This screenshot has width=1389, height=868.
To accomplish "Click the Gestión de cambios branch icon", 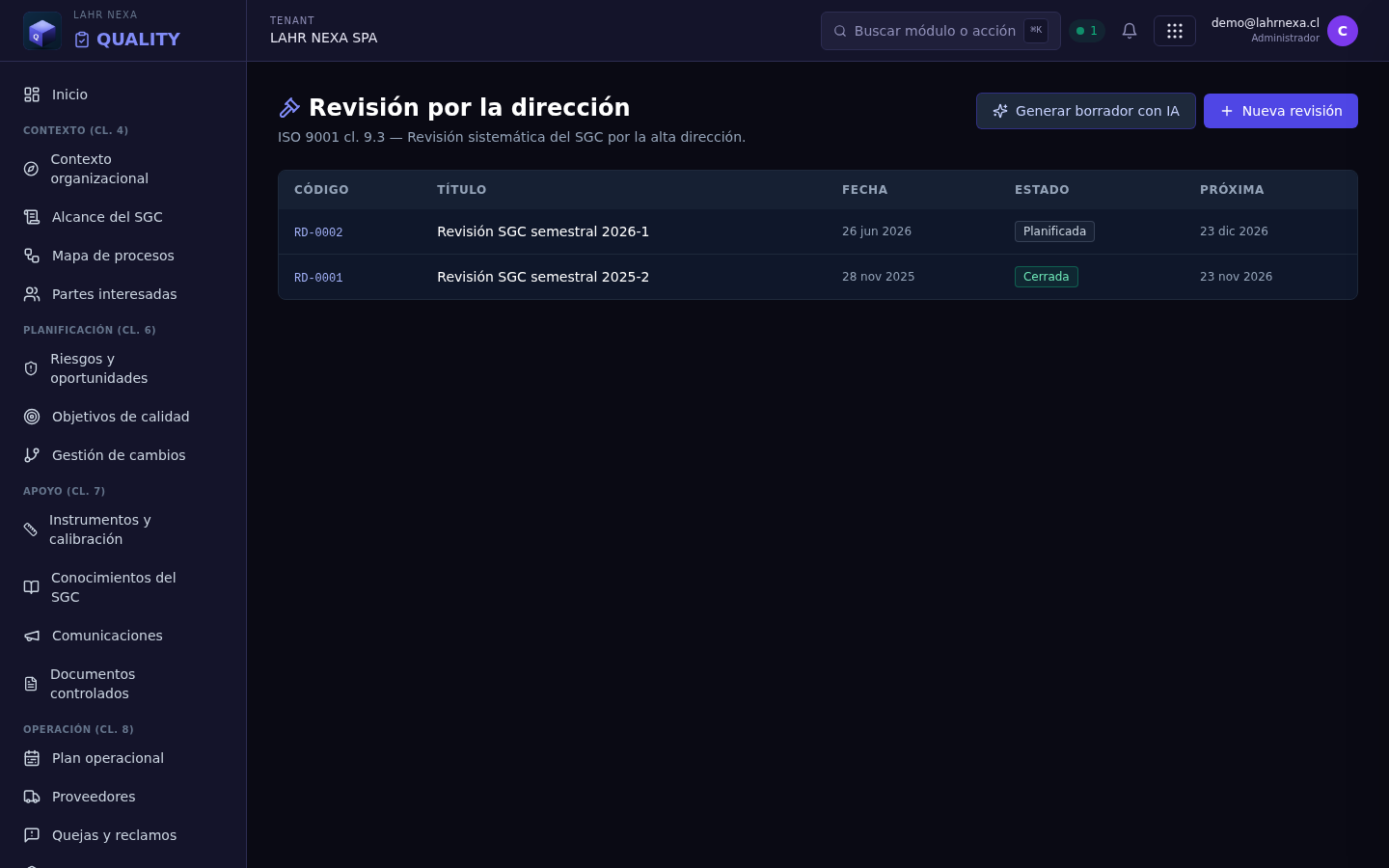I will pyautogui.click(x=32, y=455).
